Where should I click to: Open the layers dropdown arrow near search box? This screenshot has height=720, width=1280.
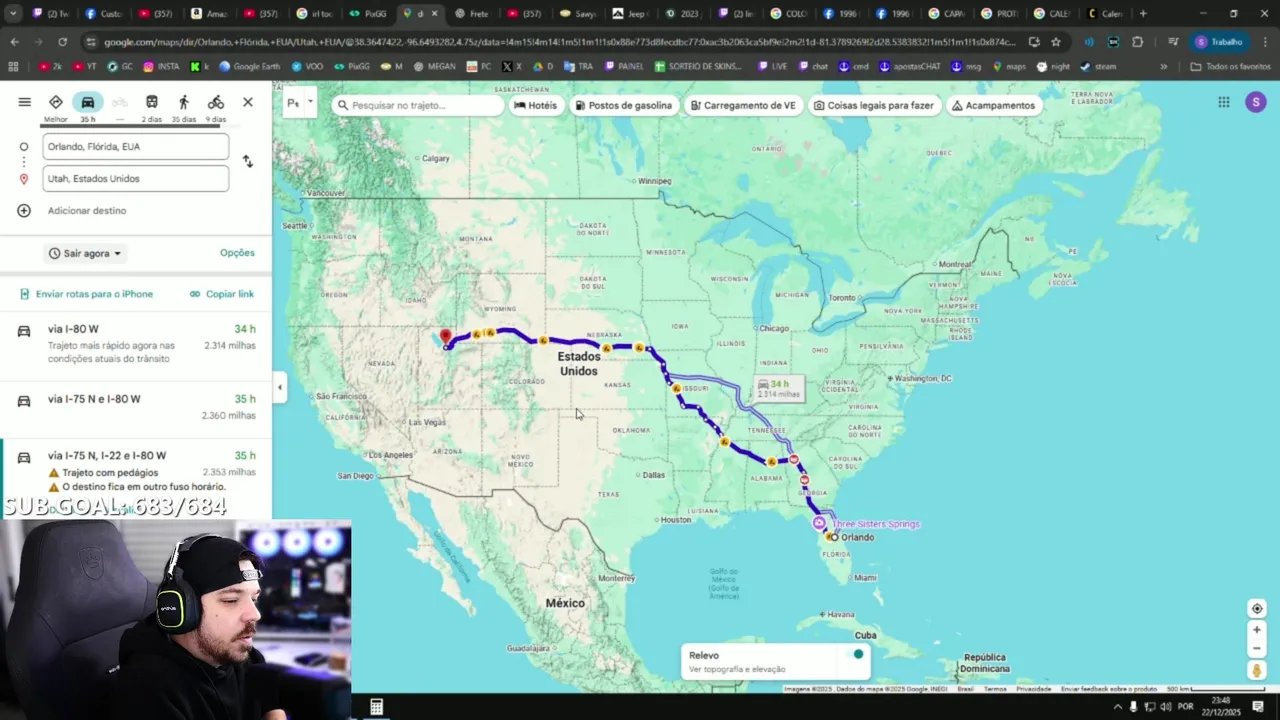(310, 102)
